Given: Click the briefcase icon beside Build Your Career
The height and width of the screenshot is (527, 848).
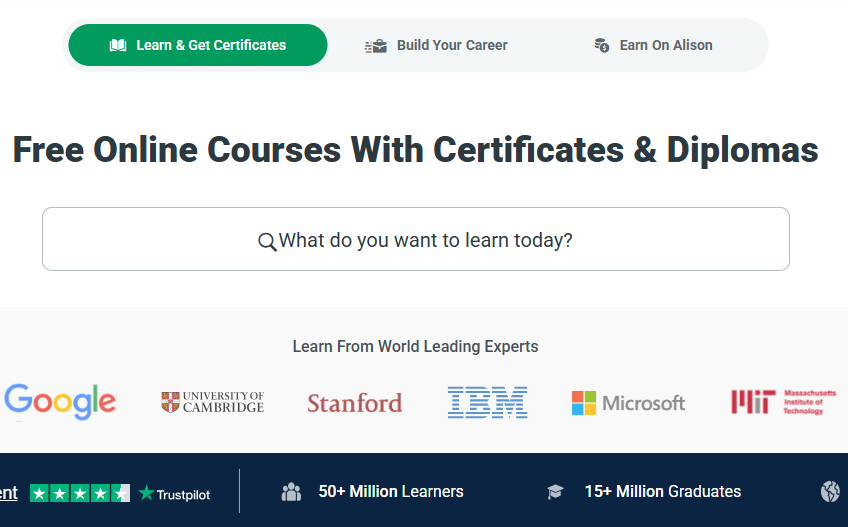Looking at the screenshot, I should click(376, 45).
